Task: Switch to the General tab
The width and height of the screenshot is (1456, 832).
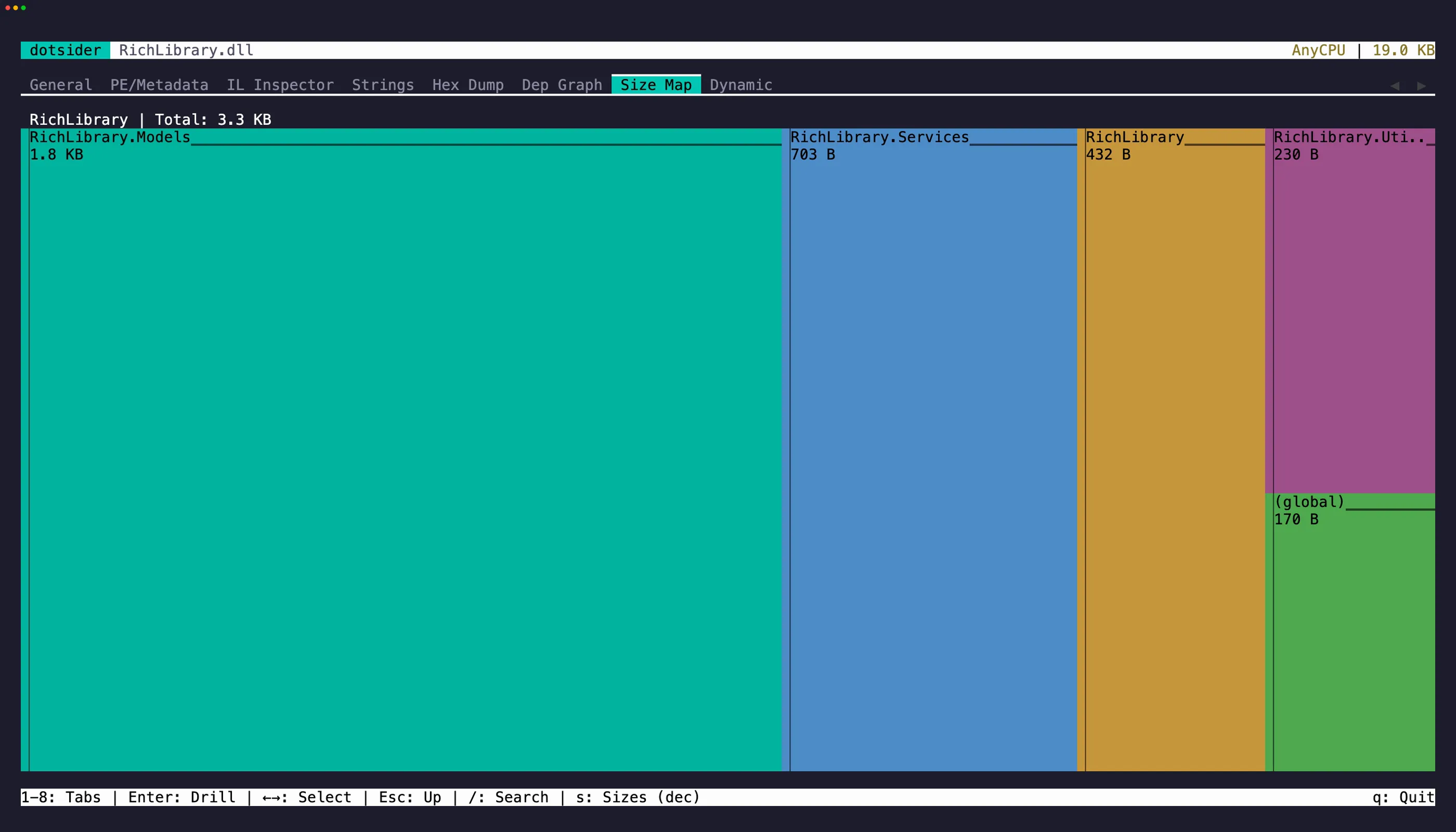Action: (60, 85)
